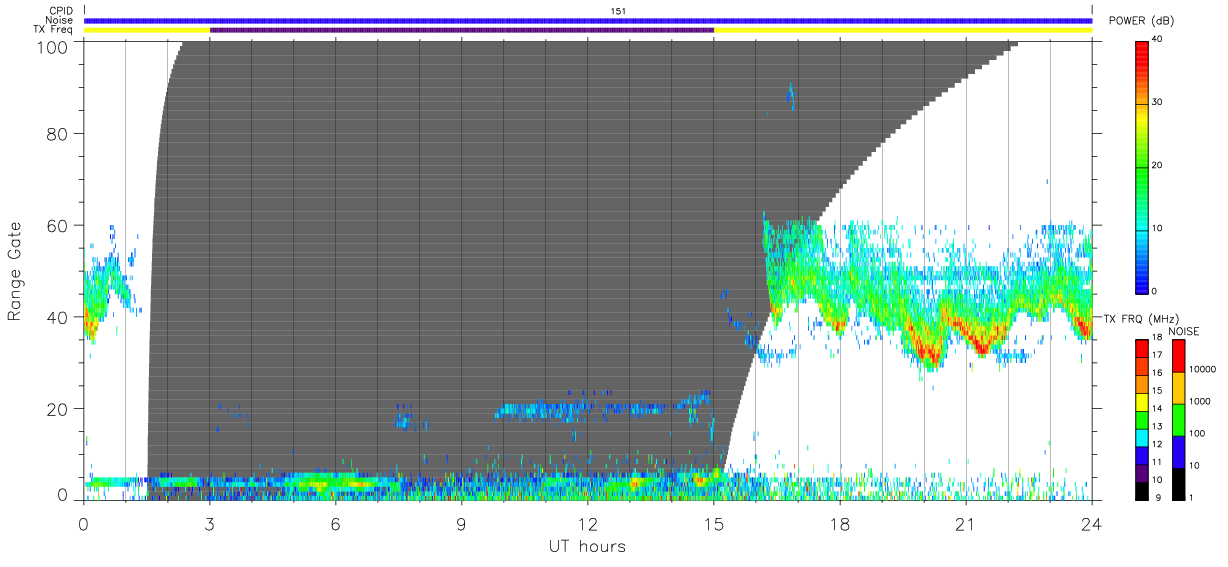
Task: Click the POWER (dB) legend title
Action: coord(1141,21)
